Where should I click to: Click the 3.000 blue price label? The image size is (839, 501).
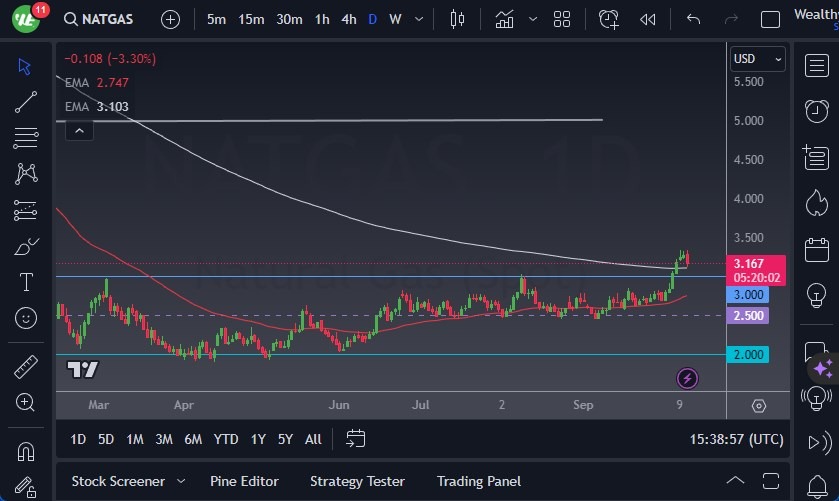tap(749, 295)
